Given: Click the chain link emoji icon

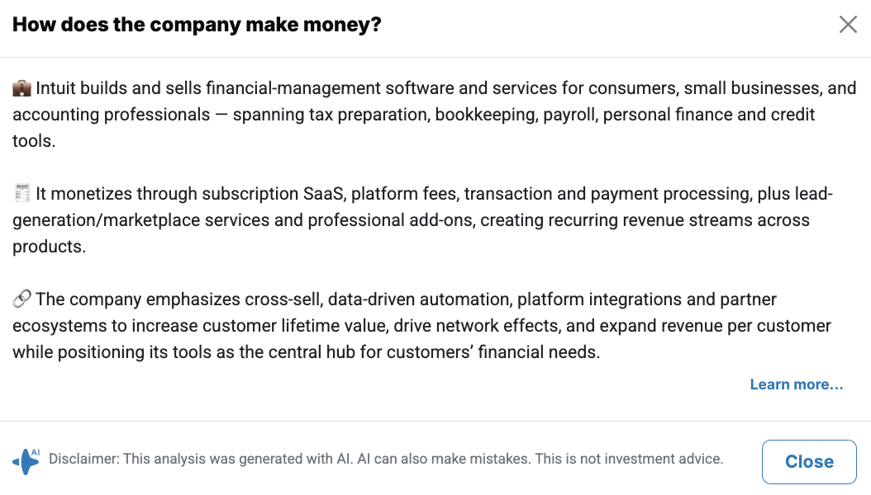Looking at the screenshot, I should [x=22, y=299].
